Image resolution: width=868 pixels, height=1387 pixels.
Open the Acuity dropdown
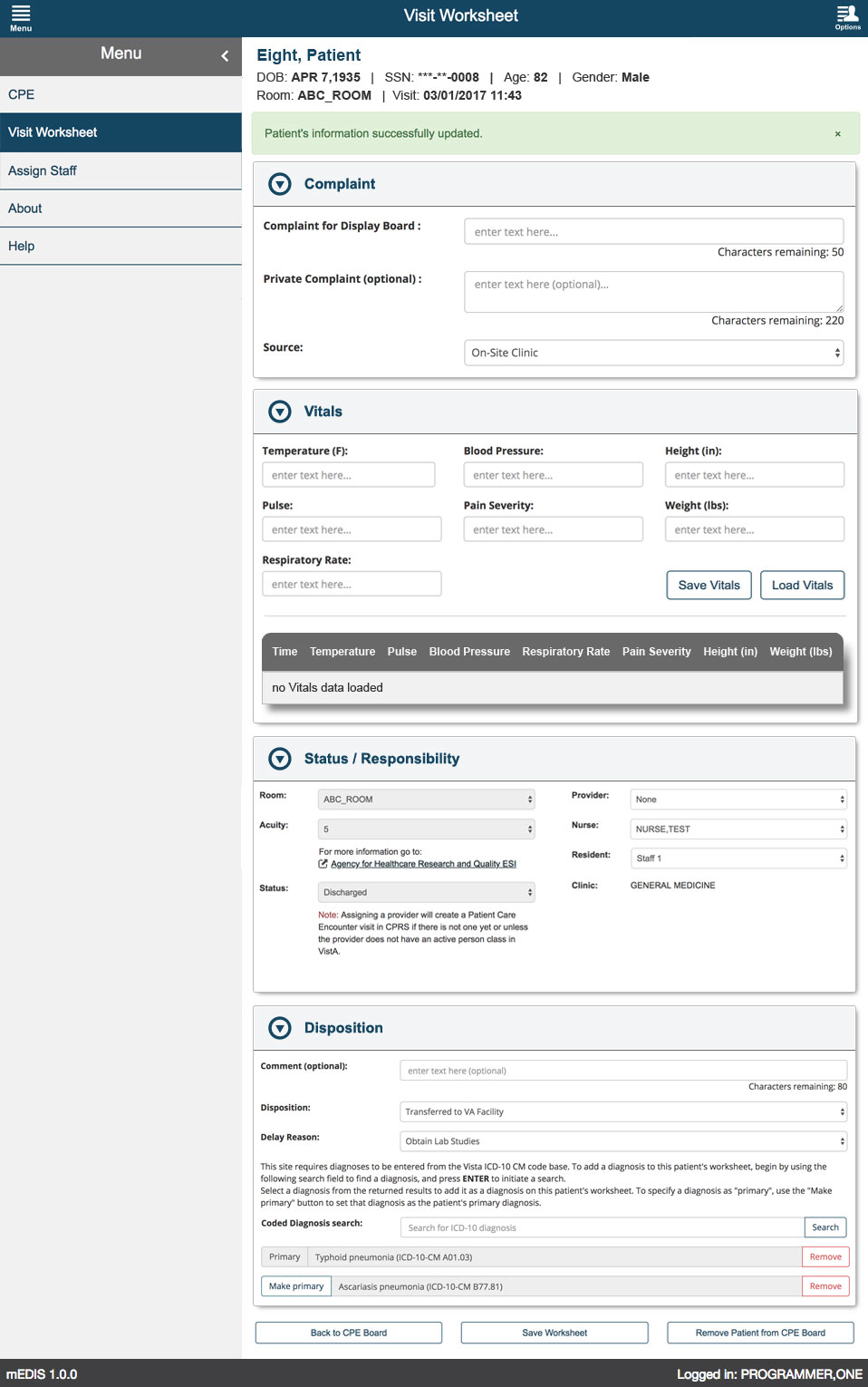[x=426, y=829]
